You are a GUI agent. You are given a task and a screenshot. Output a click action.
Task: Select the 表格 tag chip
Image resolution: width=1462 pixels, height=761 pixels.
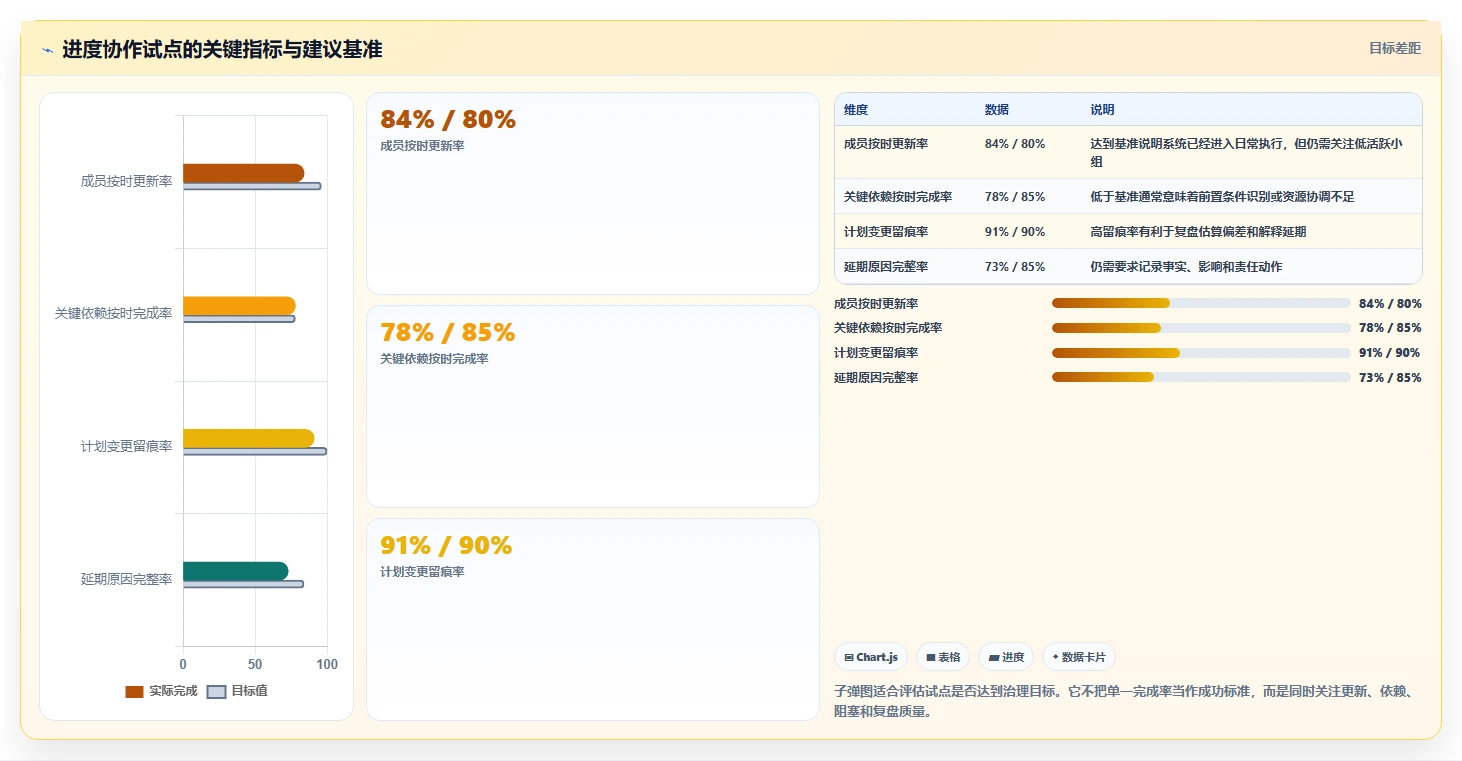point(943,657)
